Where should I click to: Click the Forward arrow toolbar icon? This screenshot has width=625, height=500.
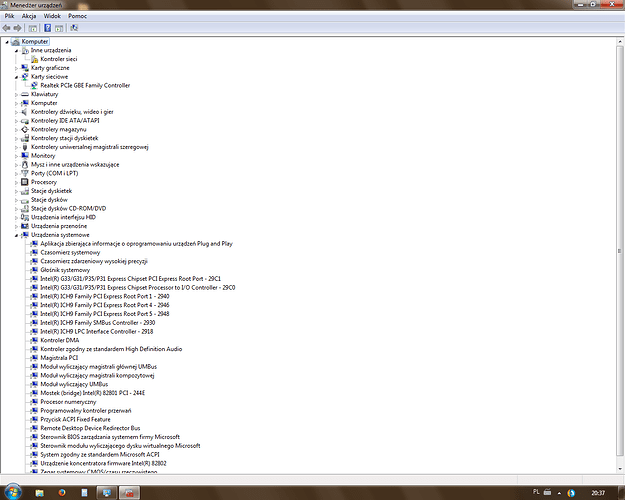[x=18, y=28]
